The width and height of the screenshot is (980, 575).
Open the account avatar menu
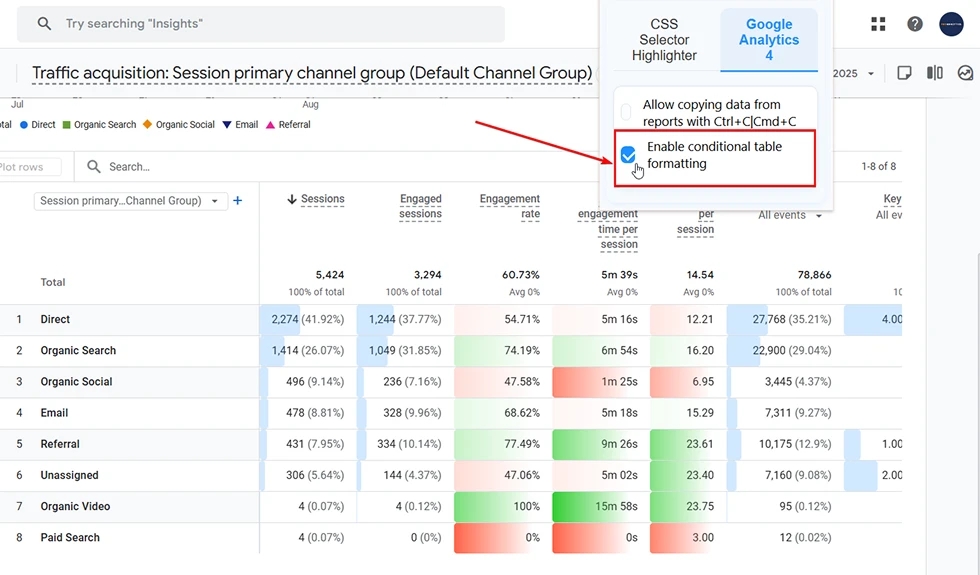click(x=951, y=24)
